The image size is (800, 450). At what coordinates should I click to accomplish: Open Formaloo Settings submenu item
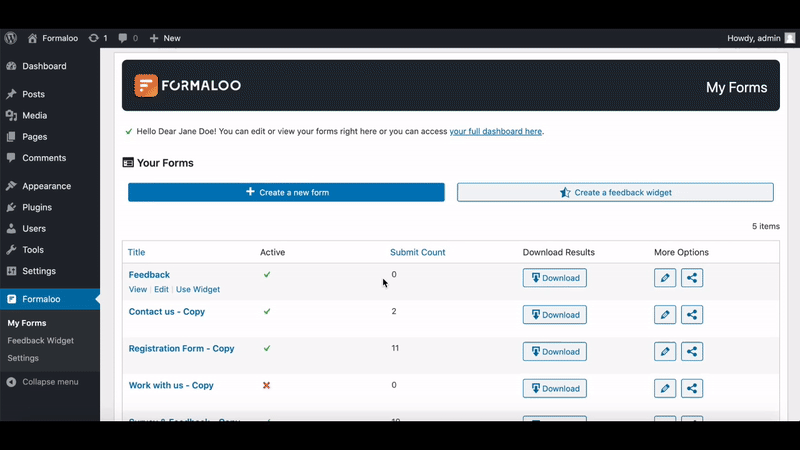[23, 358]
